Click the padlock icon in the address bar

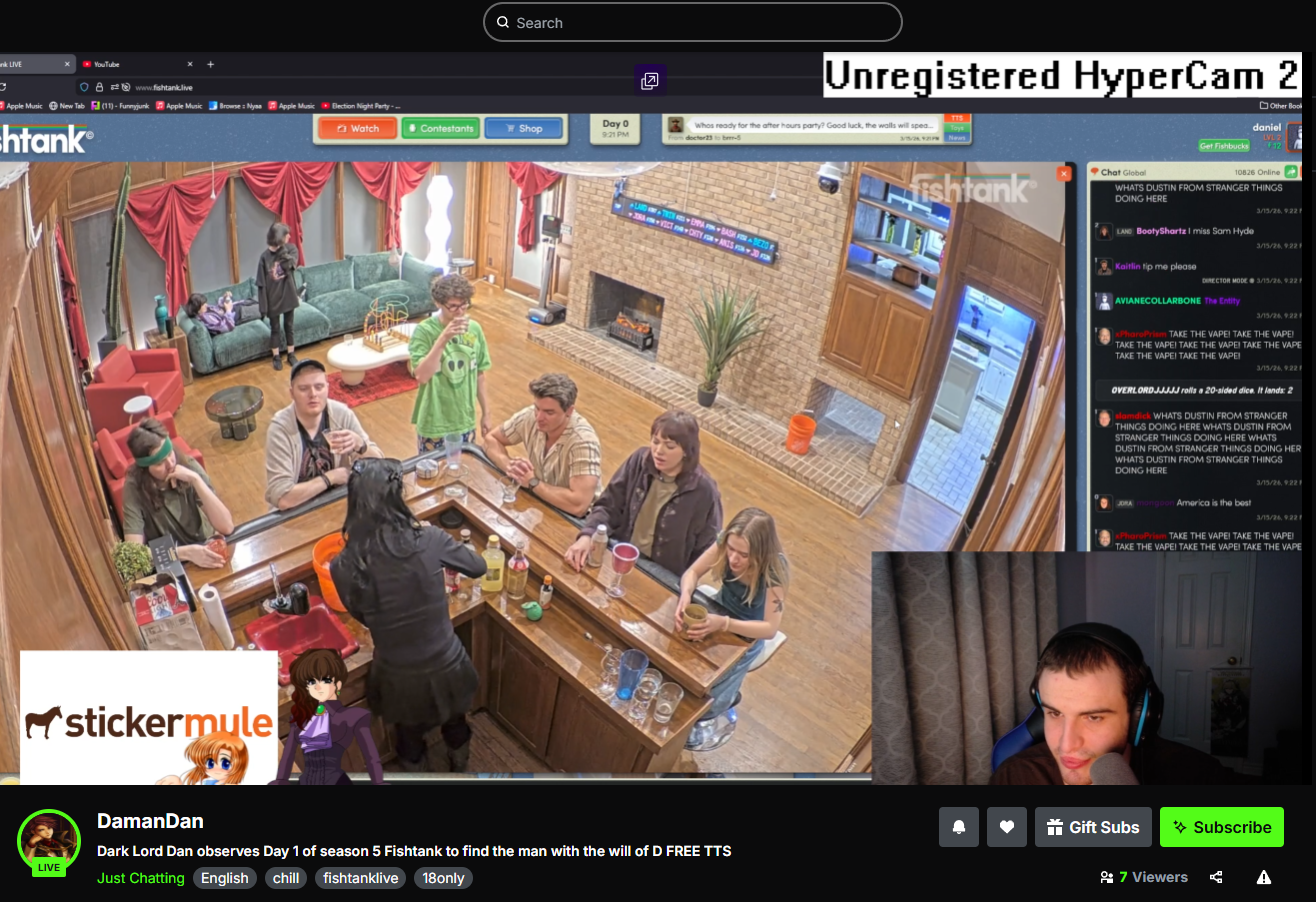(x=100, y=87)
